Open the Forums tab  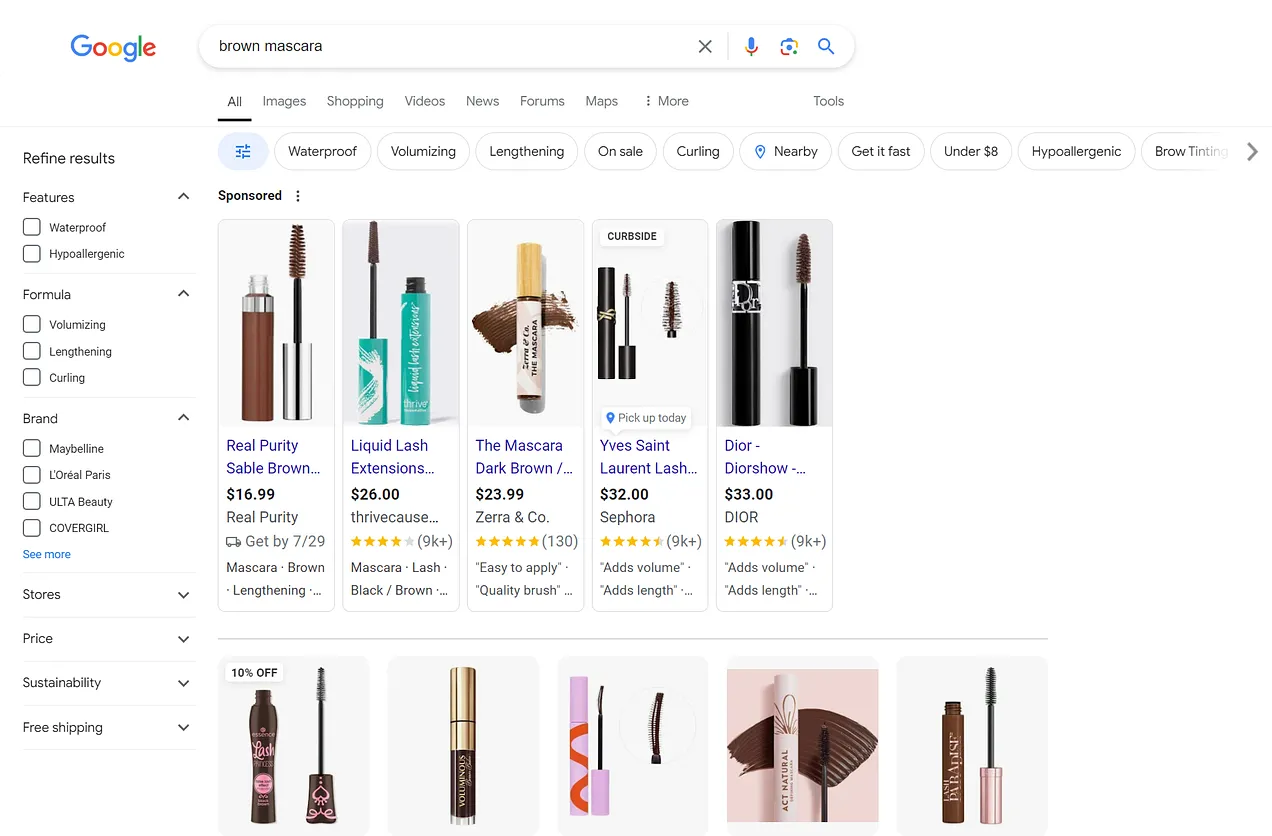click(542, 101)
